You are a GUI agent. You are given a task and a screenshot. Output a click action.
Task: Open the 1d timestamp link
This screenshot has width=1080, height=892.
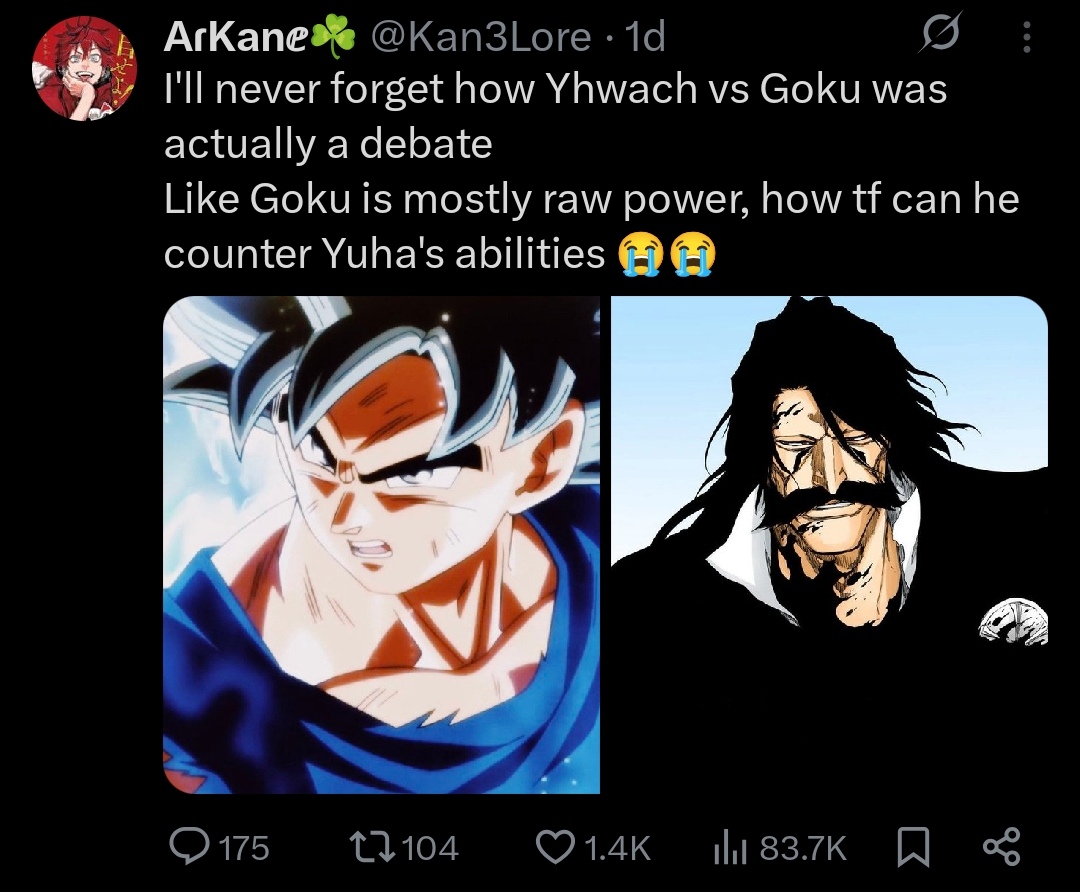(x=643, y=37)
